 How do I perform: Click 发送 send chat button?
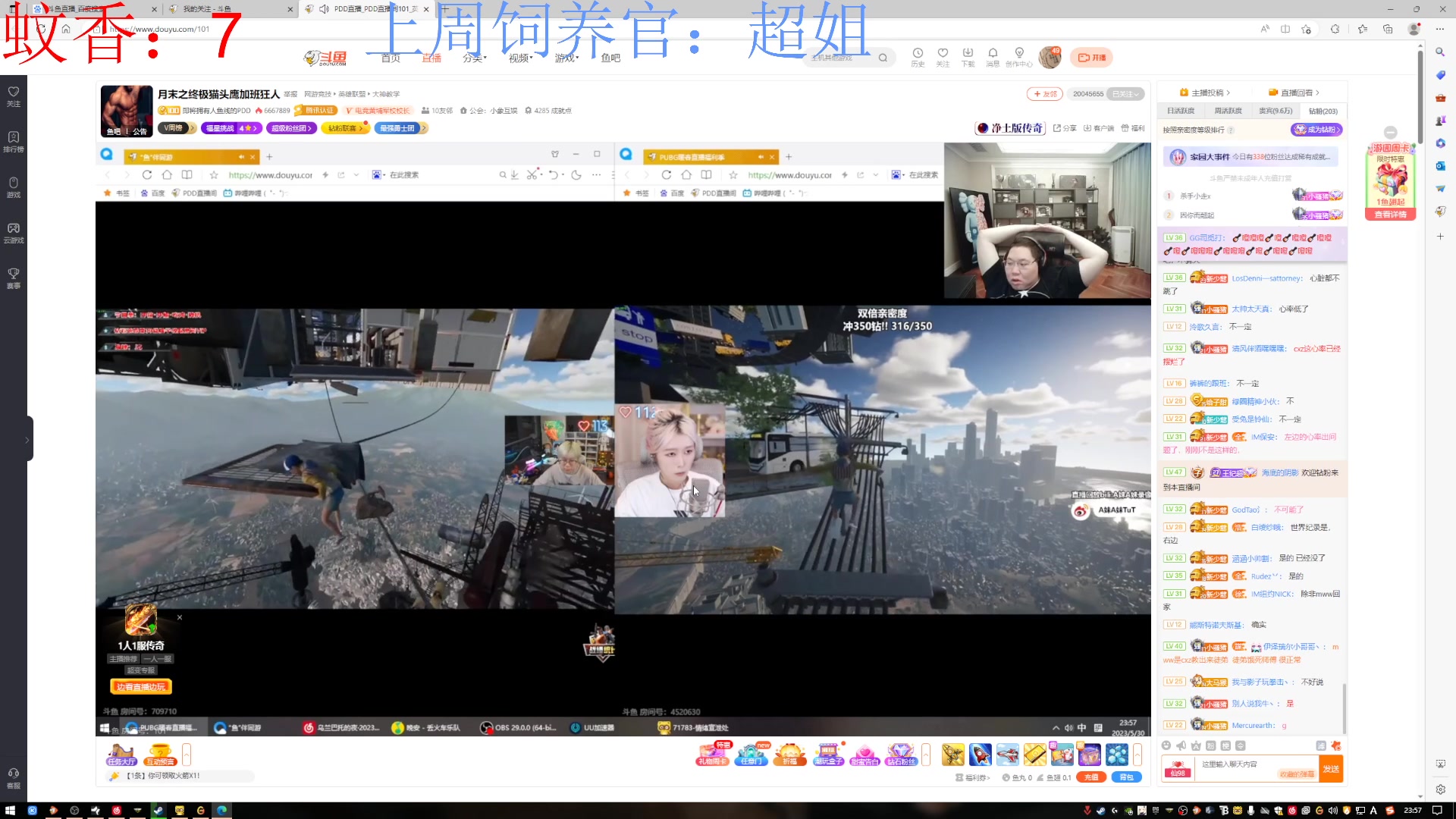[x=1331, y=769]
